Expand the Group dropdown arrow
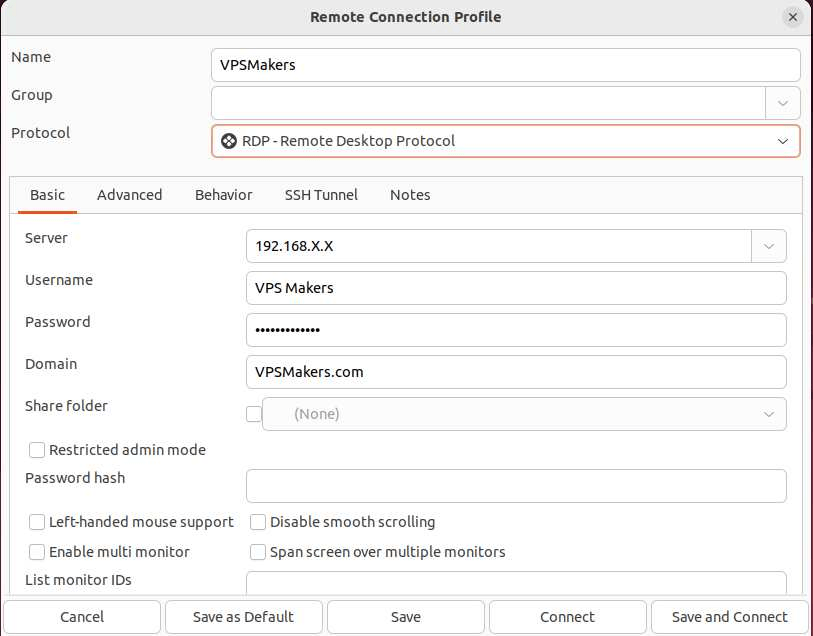The image size is (813, 636). (783, 103)
